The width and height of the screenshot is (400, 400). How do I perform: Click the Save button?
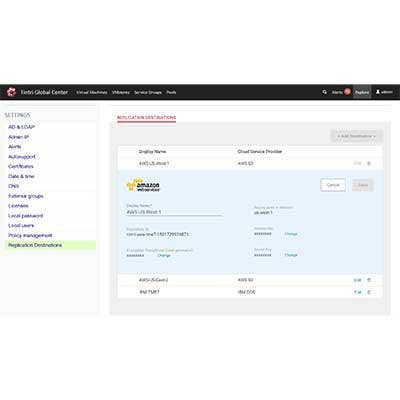click(x=363, y=185)
